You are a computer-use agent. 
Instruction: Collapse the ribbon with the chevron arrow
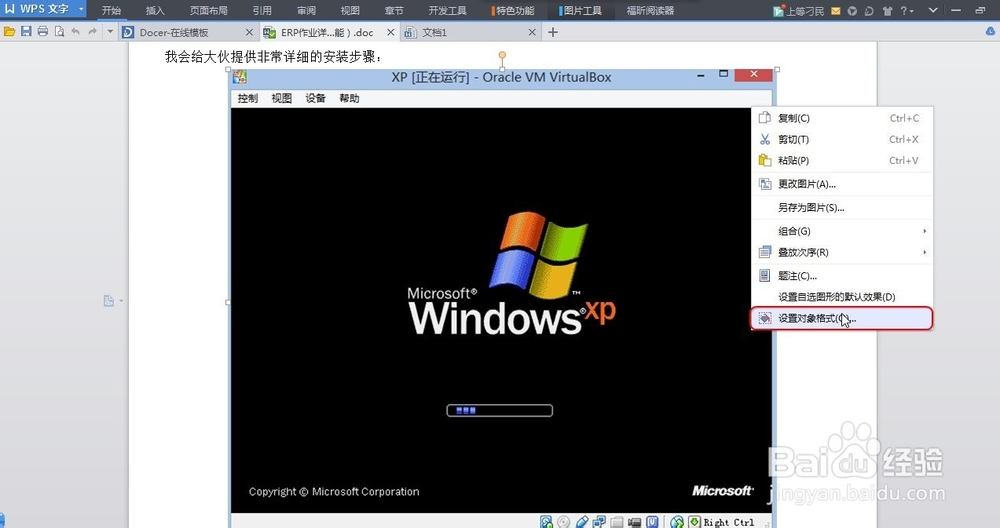(933, 10)
